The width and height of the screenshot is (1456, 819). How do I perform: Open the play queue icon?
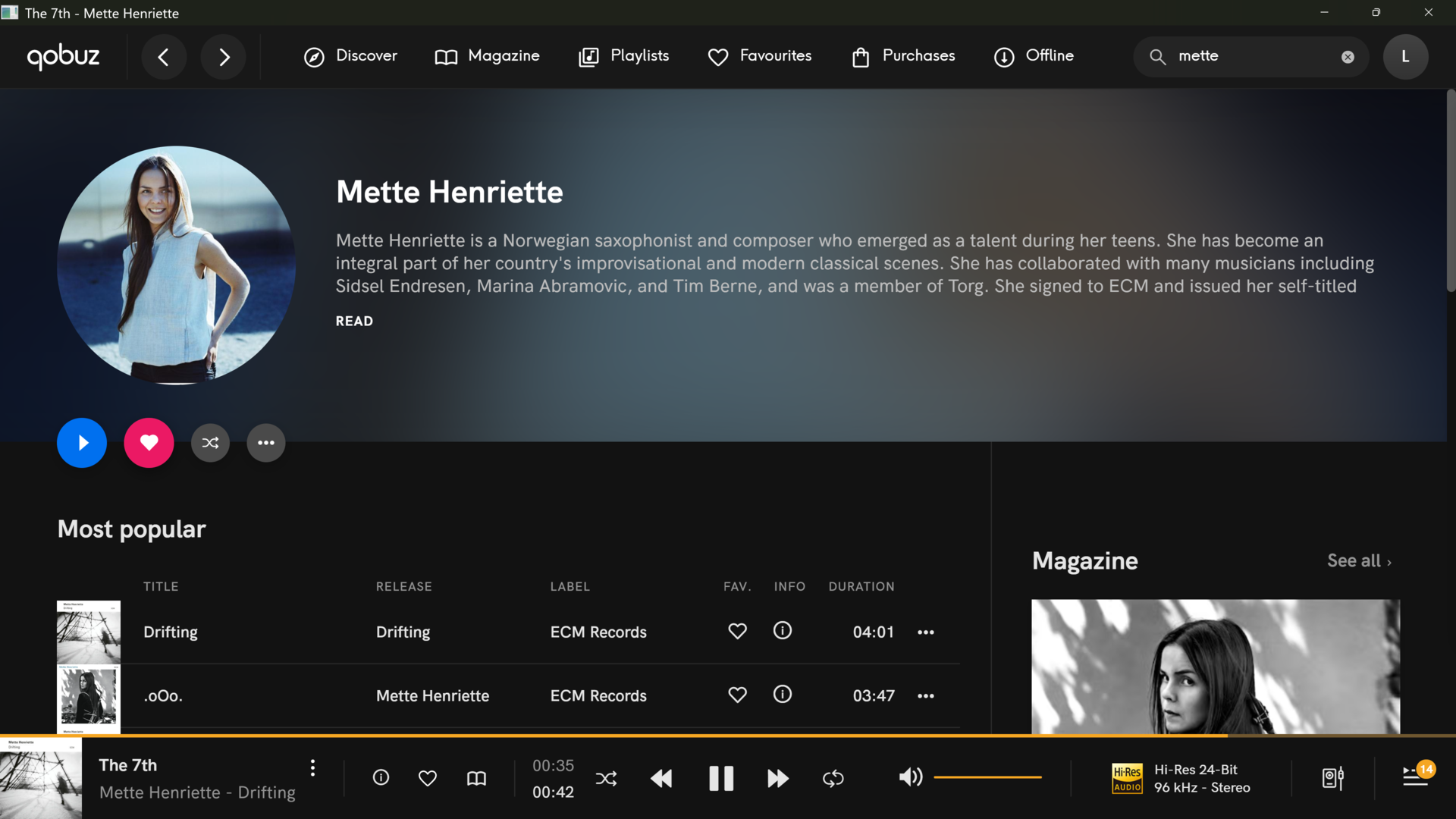click(1415, 777)
